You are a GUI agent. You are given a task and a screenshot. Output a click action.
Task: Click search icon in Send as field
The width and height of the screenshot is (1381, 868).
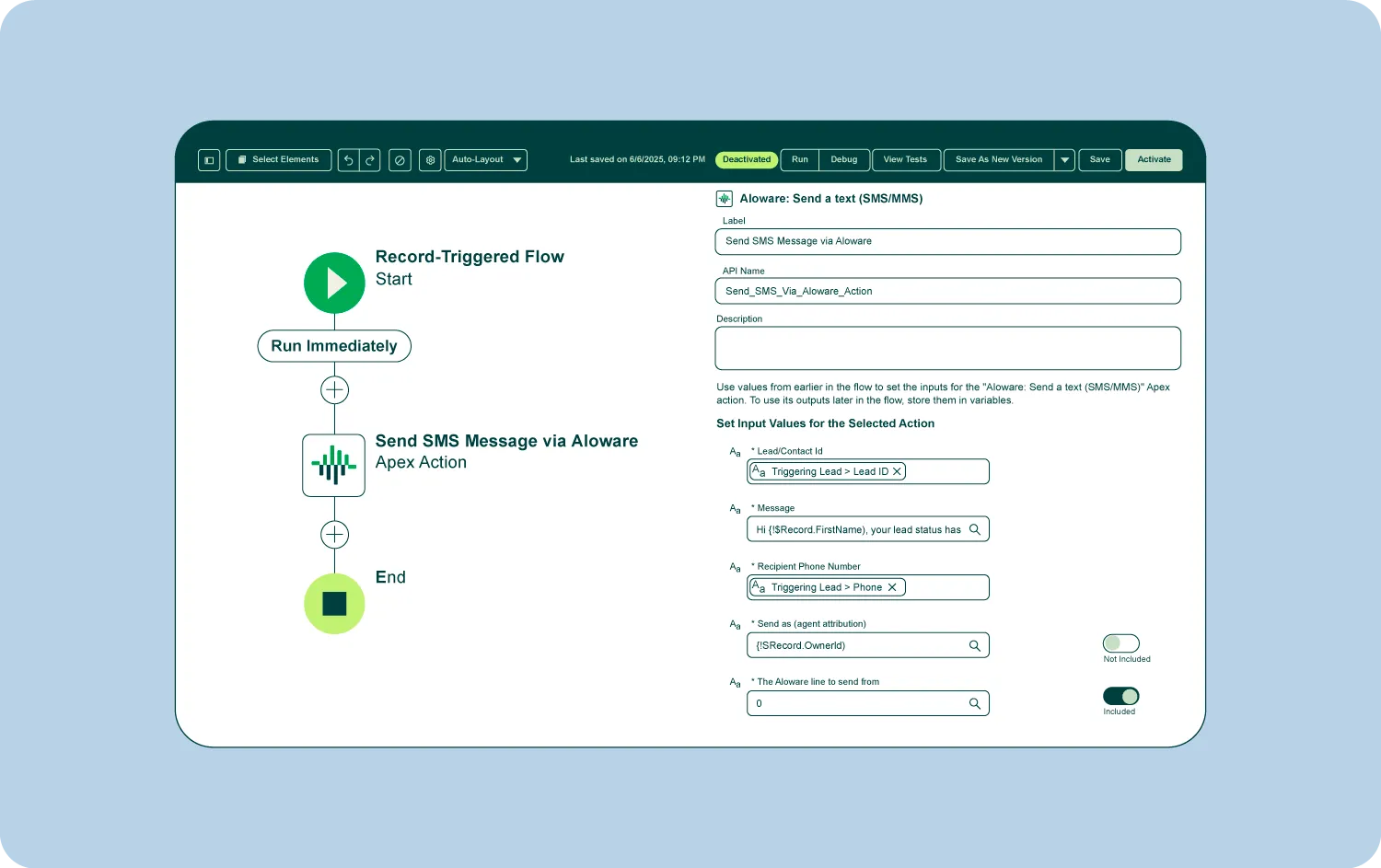[x=975, y=645]
